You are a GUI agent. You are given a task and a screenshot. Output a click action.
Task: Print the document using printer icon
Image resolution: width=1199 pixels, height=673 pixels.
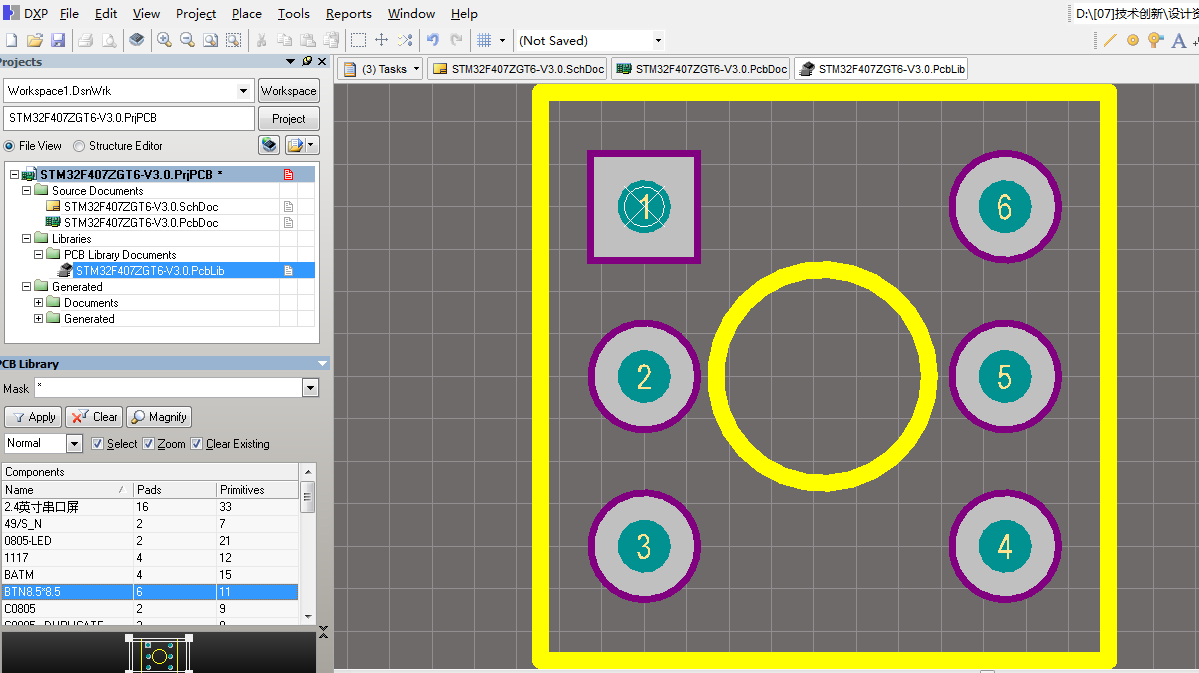(86, 41)
